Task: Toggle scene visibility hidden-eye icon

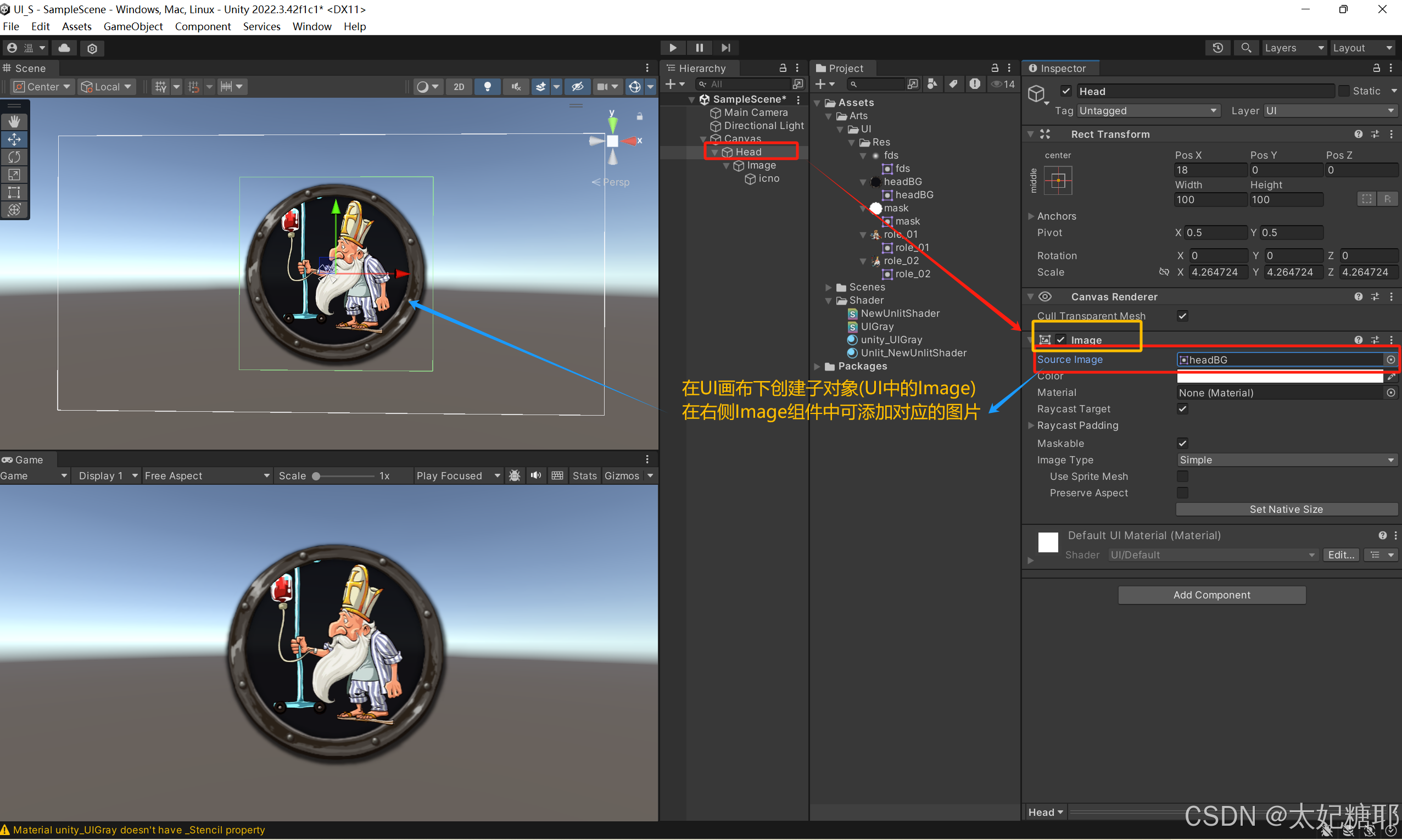Action: (x=577, y=87)
